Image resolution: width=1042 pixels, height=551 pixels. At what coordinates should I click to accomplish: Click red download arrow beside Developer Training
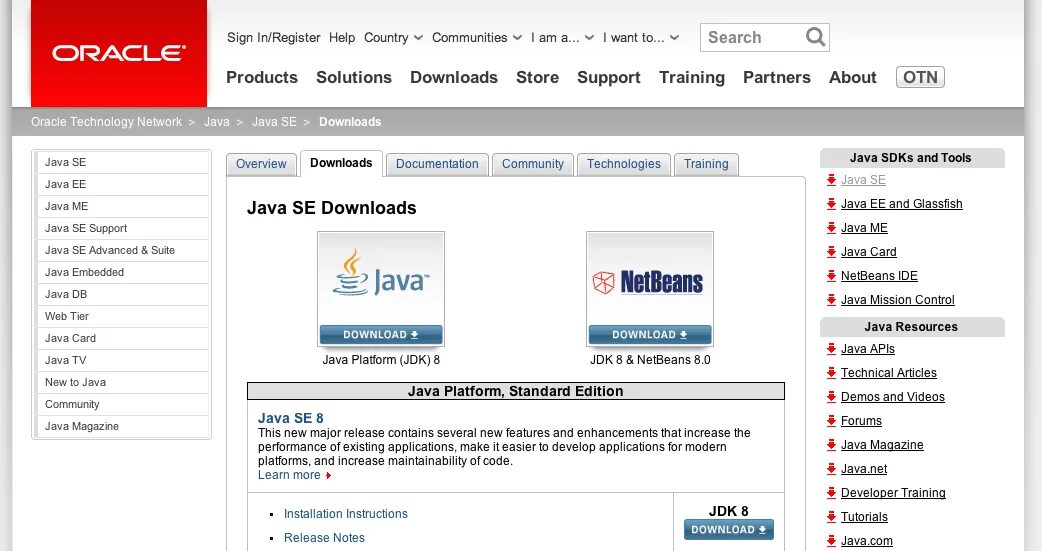[x=831, y=493]
